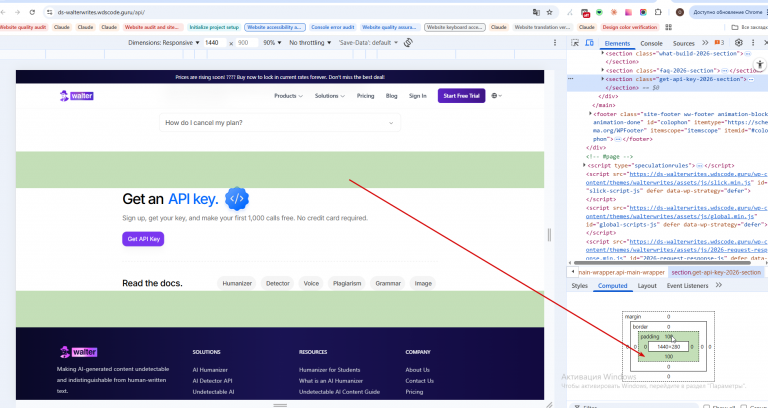The image size is (768, 408).
Task: Click the Walter logo in the footer
Action: (78, 352)
